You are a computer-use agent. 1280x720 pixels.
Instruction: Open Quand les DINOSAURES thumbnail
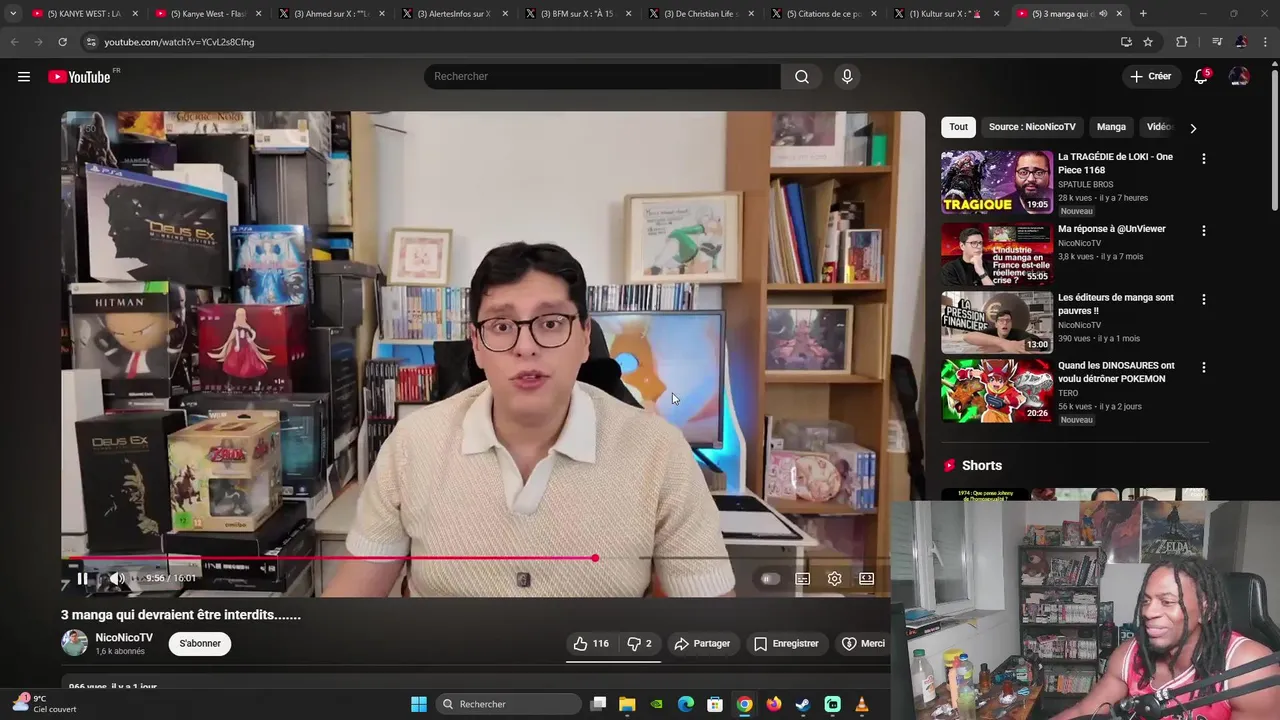click(x=997, y=391)
